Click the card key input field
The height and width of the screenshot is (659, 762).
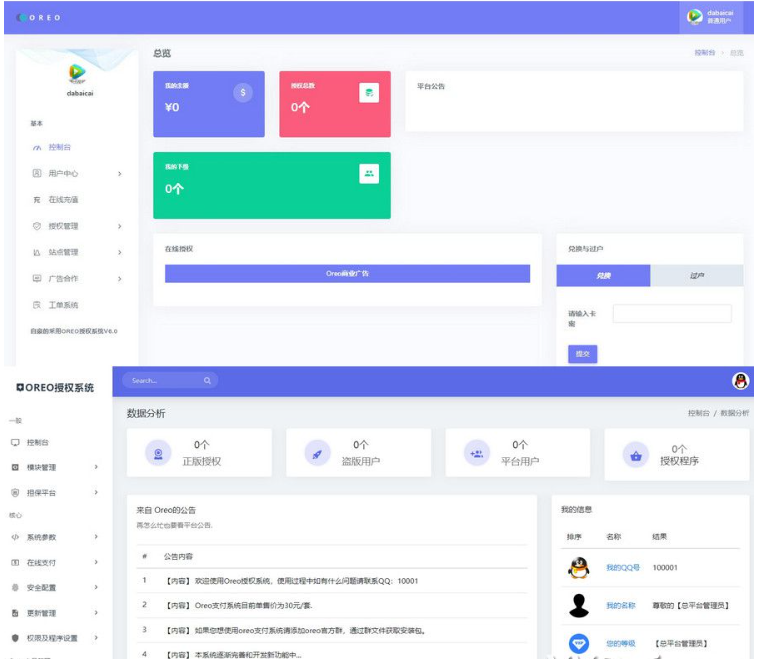(x=671, y=314)
